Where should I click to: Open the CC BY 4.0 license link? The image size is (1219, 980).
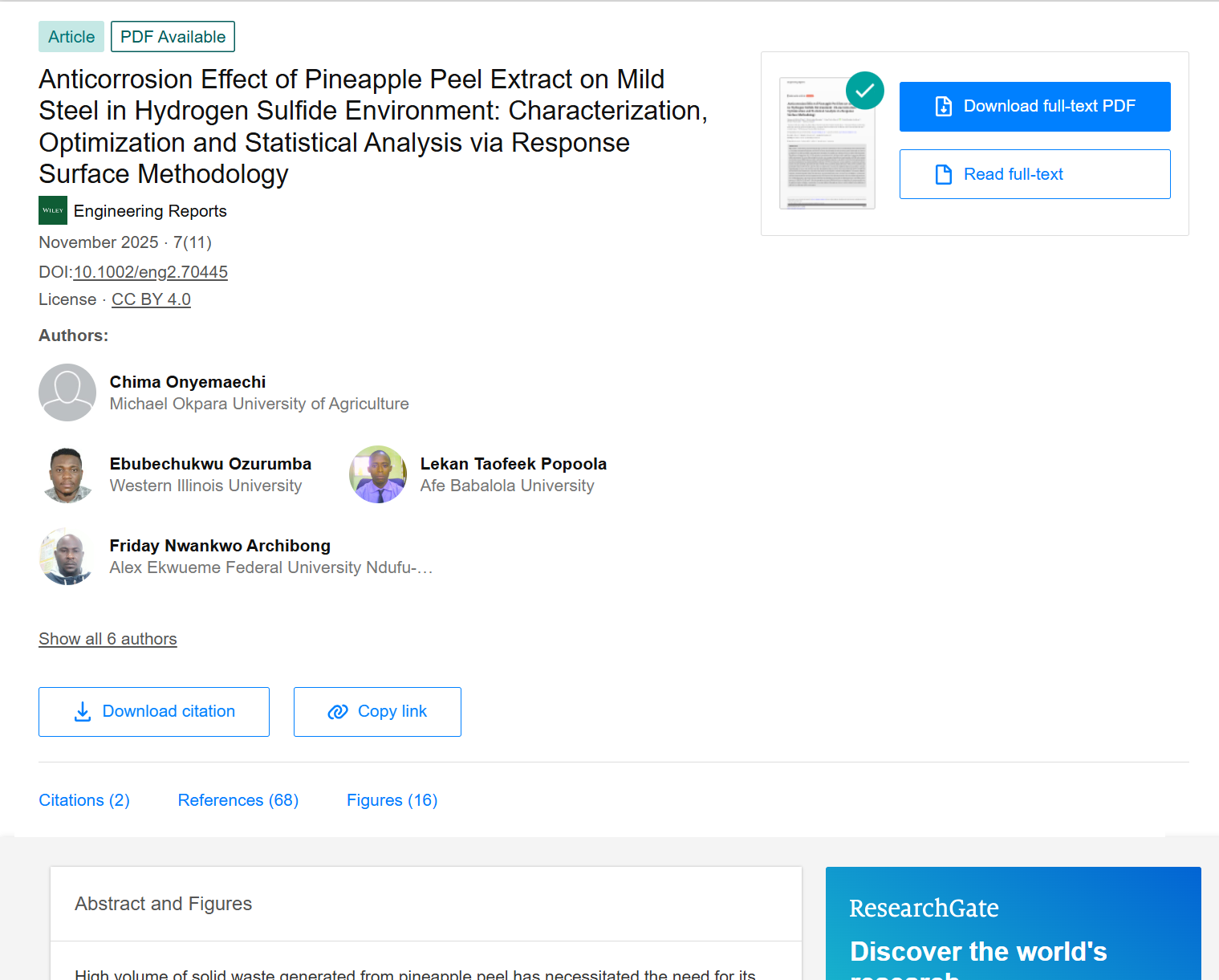[x=151, y=299]
